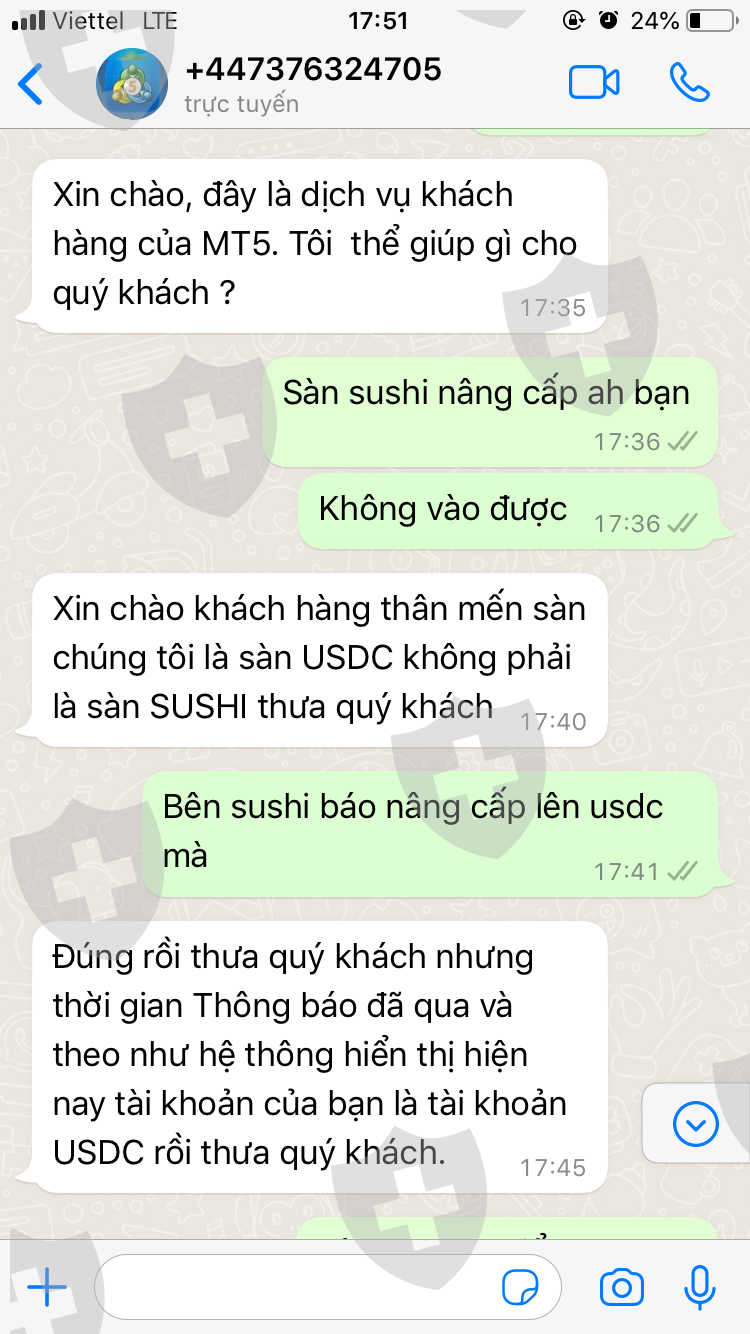750x1334 pixels.
Task: Tap the plus attachment icon
Action: pyautogui.click(x=46, y=1287)
